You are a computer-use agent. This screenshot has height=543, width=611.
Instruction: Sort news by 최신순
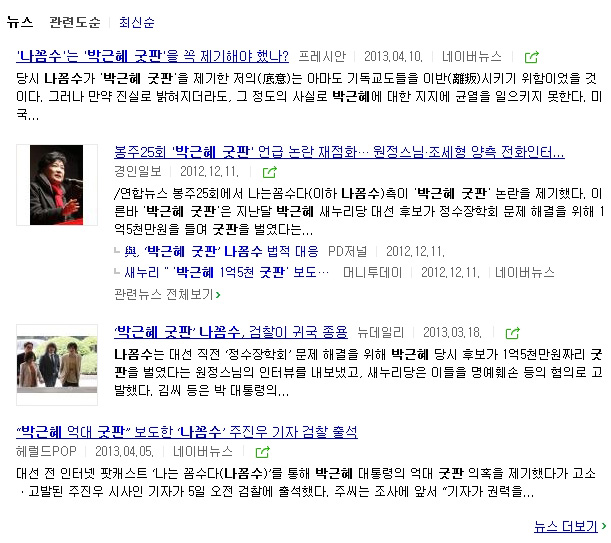(137, 22)
